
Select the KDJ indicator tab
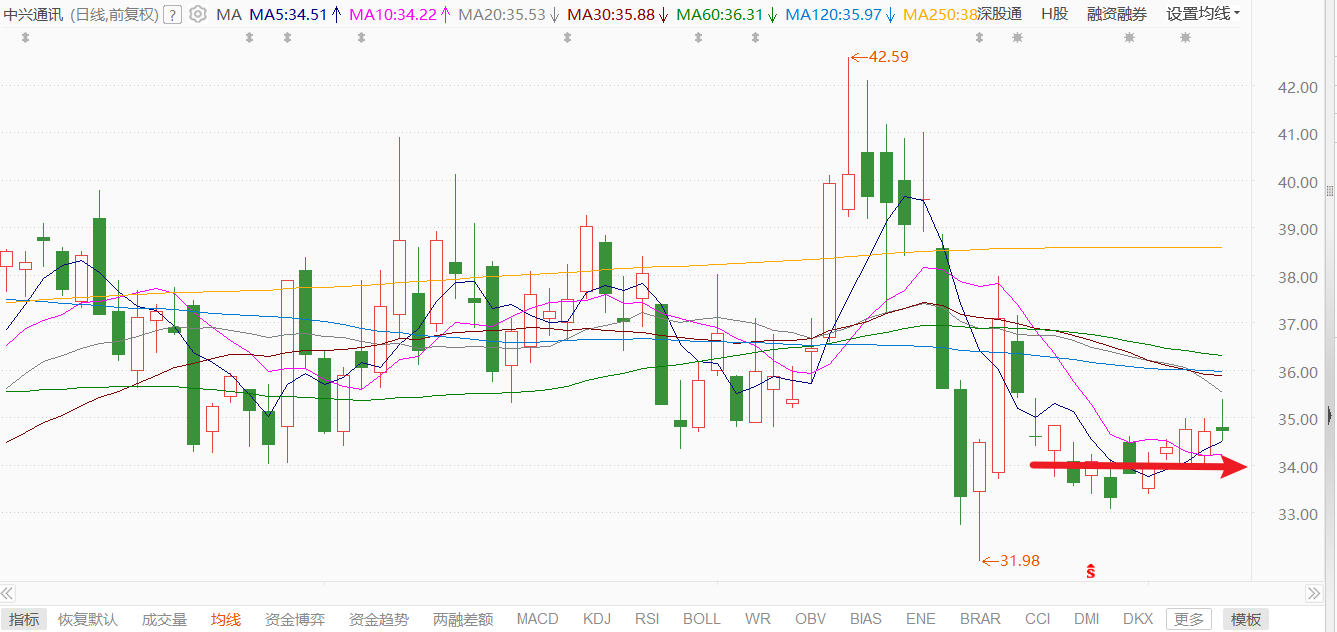click(597, 619)
